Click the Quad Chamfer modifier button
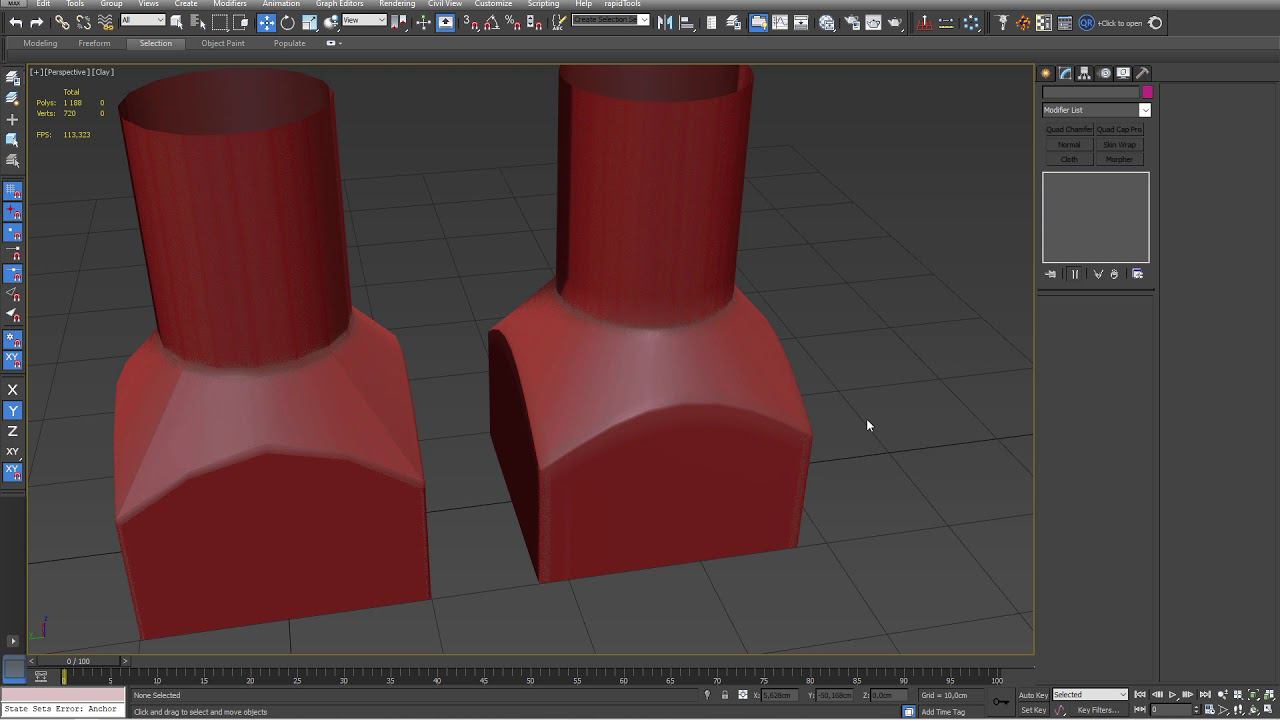This screenshot has height=720, width=1280. 1069,129
